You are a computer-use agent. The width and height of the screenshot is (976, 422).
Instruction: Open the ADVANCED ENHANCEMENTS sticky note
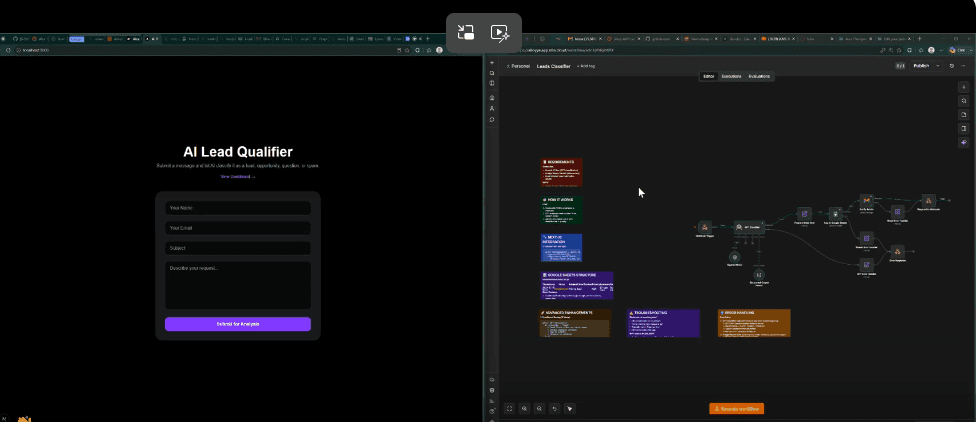tap(575, 323)
